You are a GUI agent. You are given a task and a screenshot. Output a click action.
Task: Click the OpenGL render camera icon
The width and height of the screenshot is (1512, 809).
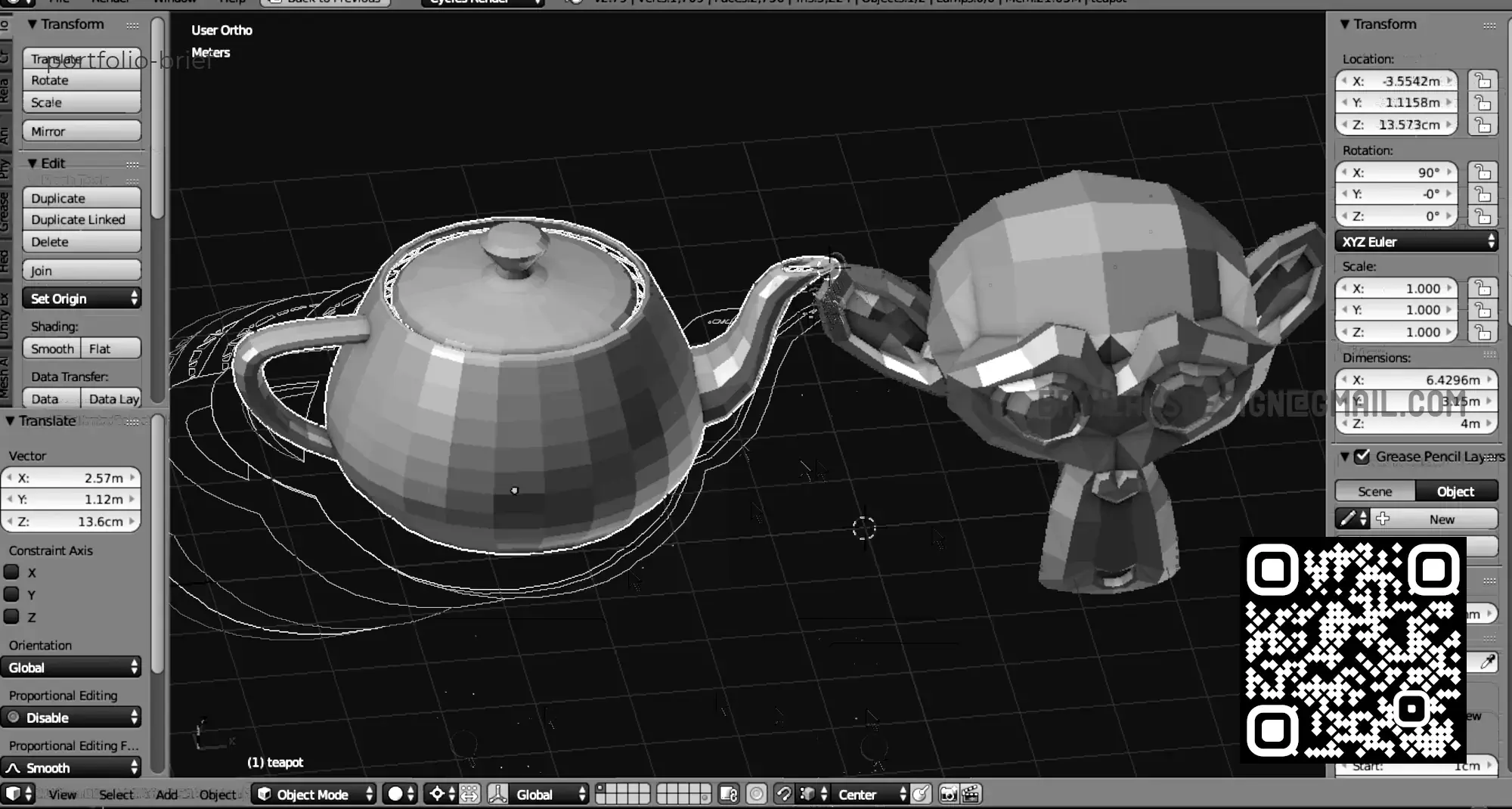point(948,794)
